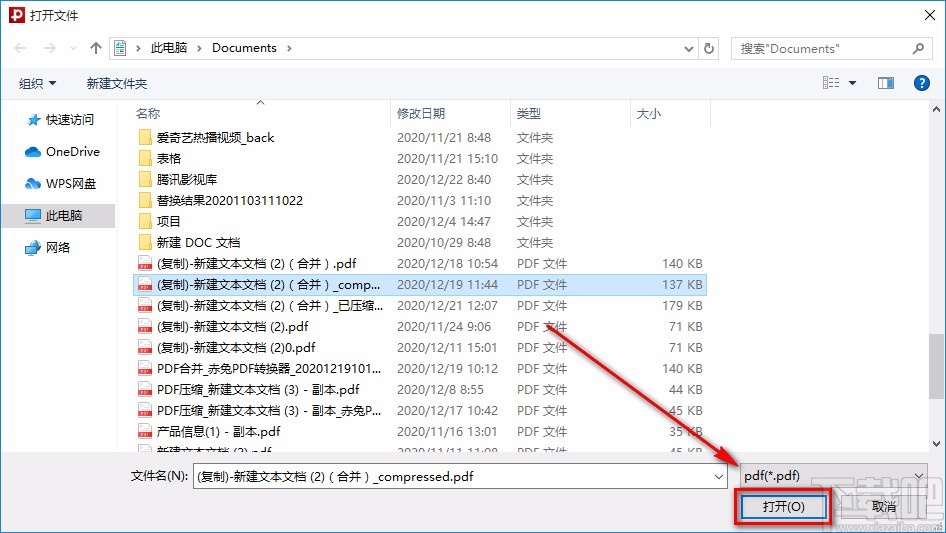Open the help question mark icon
This screenshot has width=946, height=533.
(921, 83)
